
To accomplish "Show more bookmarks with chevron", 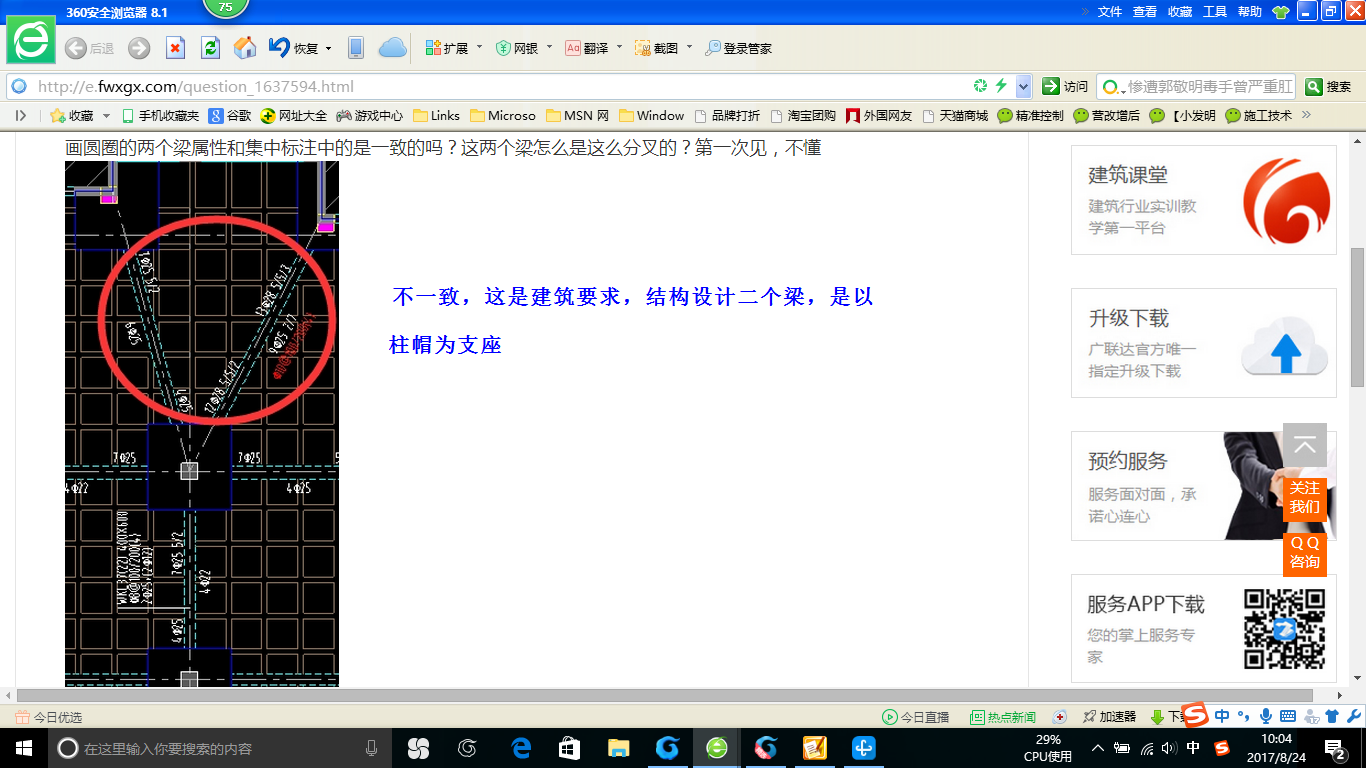I will click(x=1305, y=115).
